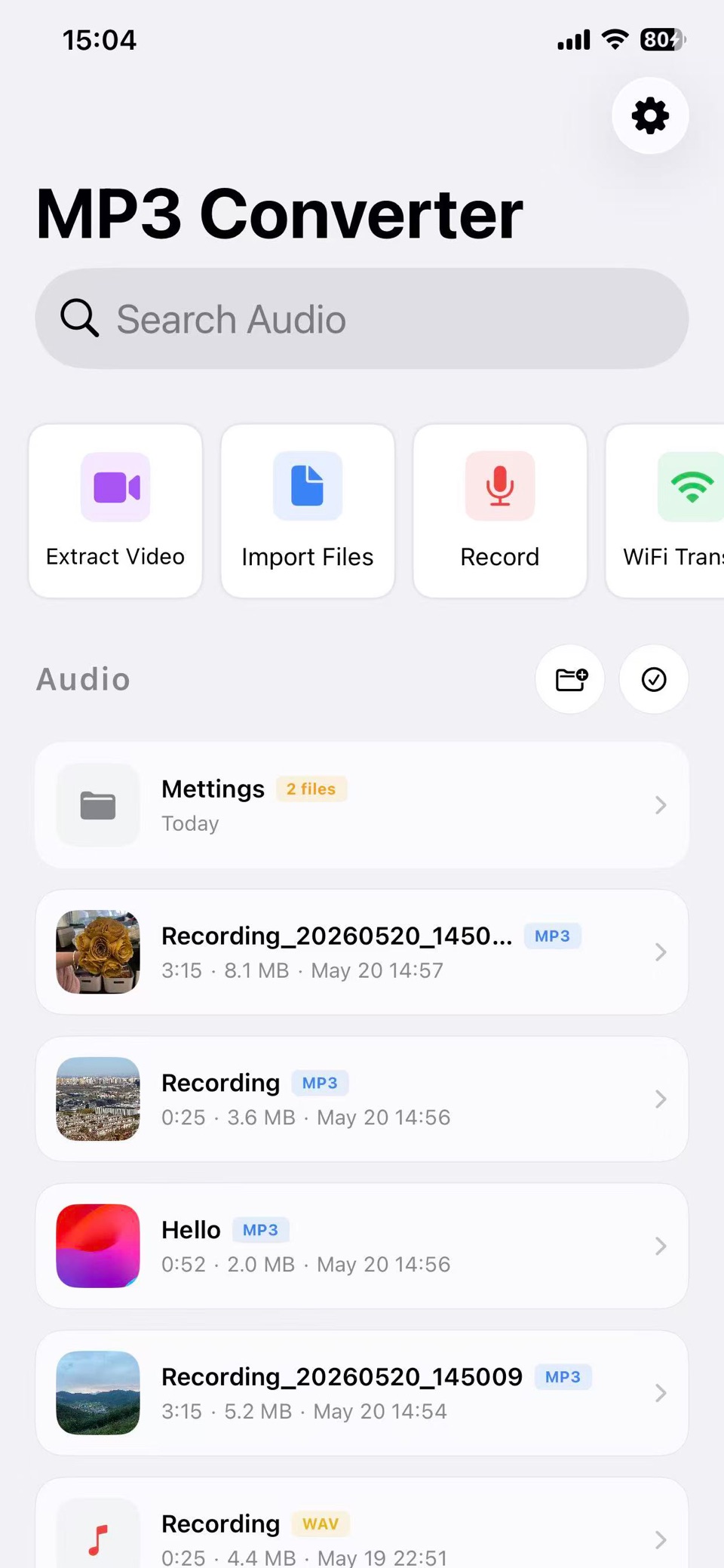This screenshot has width=724, height=1568.
Task: Tap the 15:04 clock in status bar
Action: click(100, 40)
